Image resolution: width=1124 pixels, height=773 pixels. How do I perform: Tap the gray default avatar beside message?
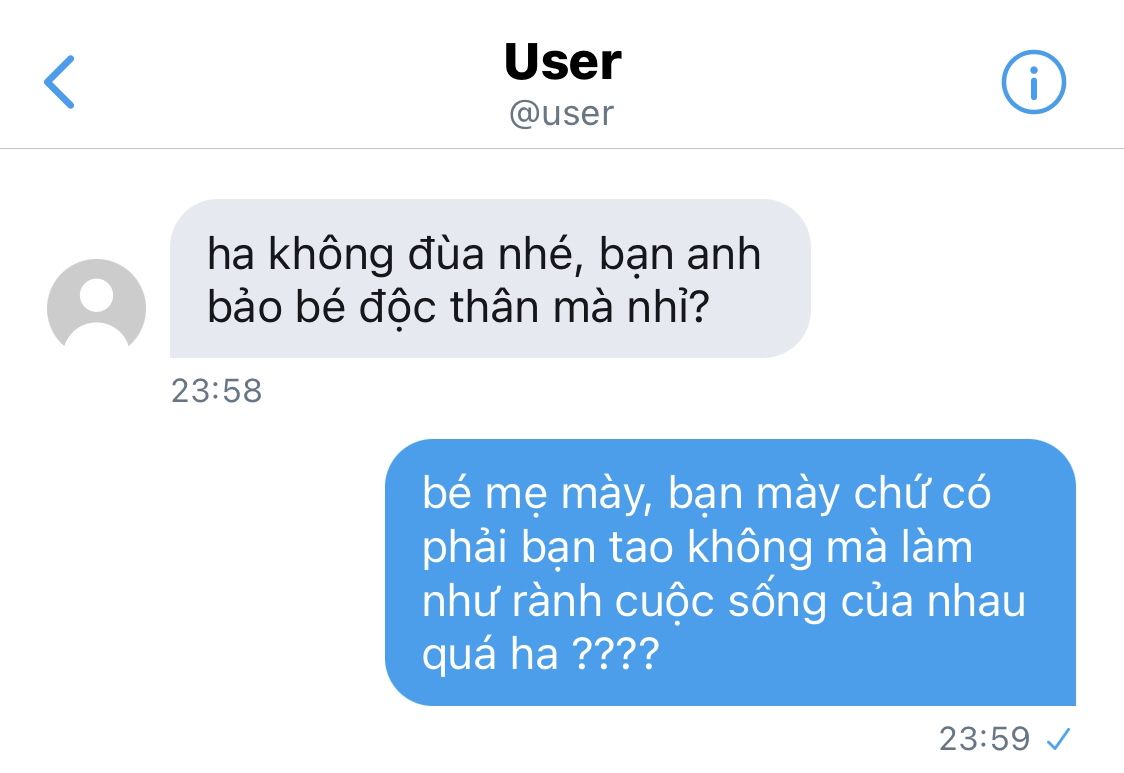coord(96,308)
